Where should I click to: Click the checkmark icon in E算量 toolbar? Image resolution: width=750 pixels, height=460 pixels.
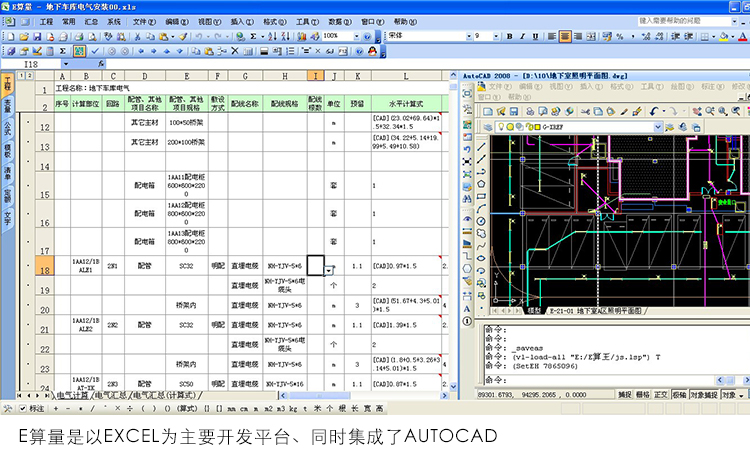(95, 51)
